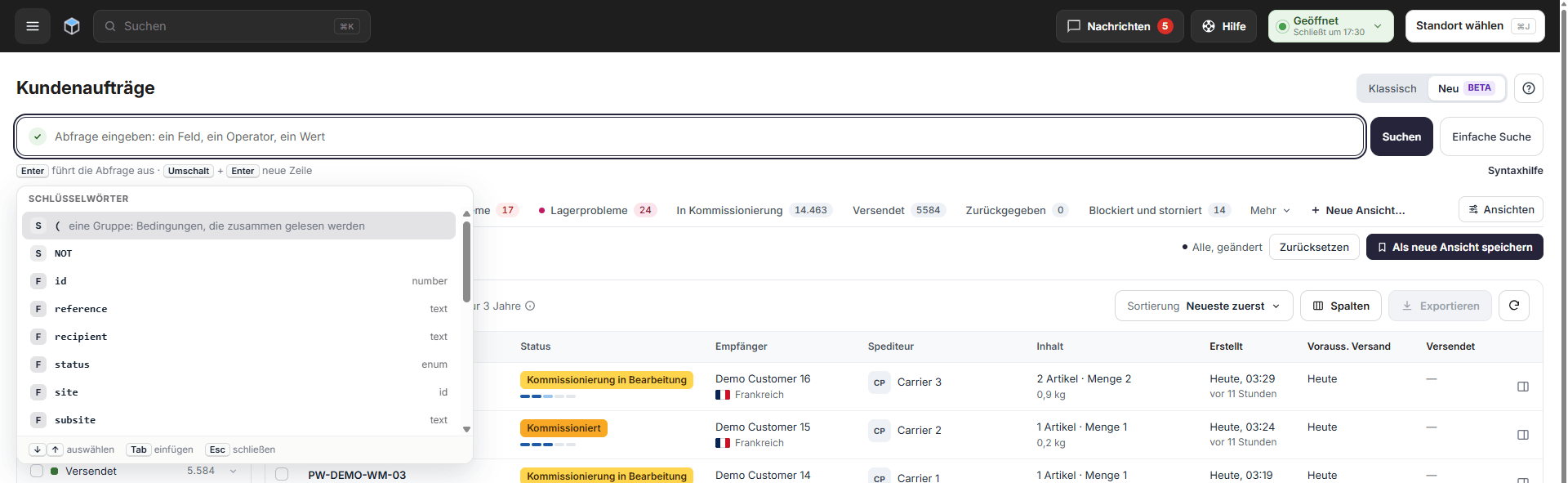Switch to the Lagerprobleme tab

(598, 210)
